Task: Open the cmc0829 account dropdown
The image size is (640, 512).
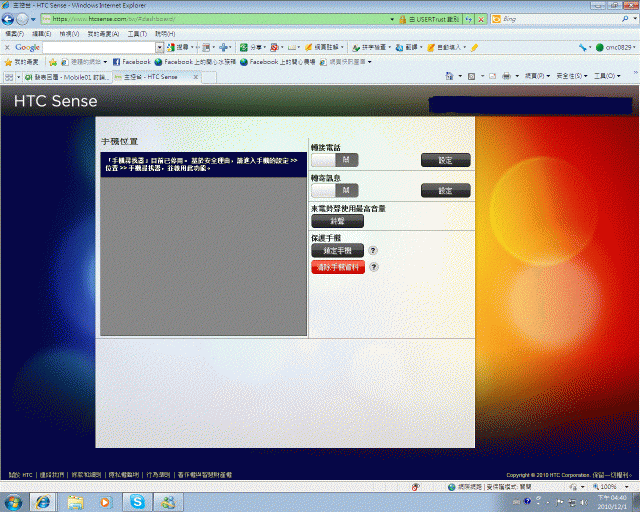Action: (x=616, y=47)
